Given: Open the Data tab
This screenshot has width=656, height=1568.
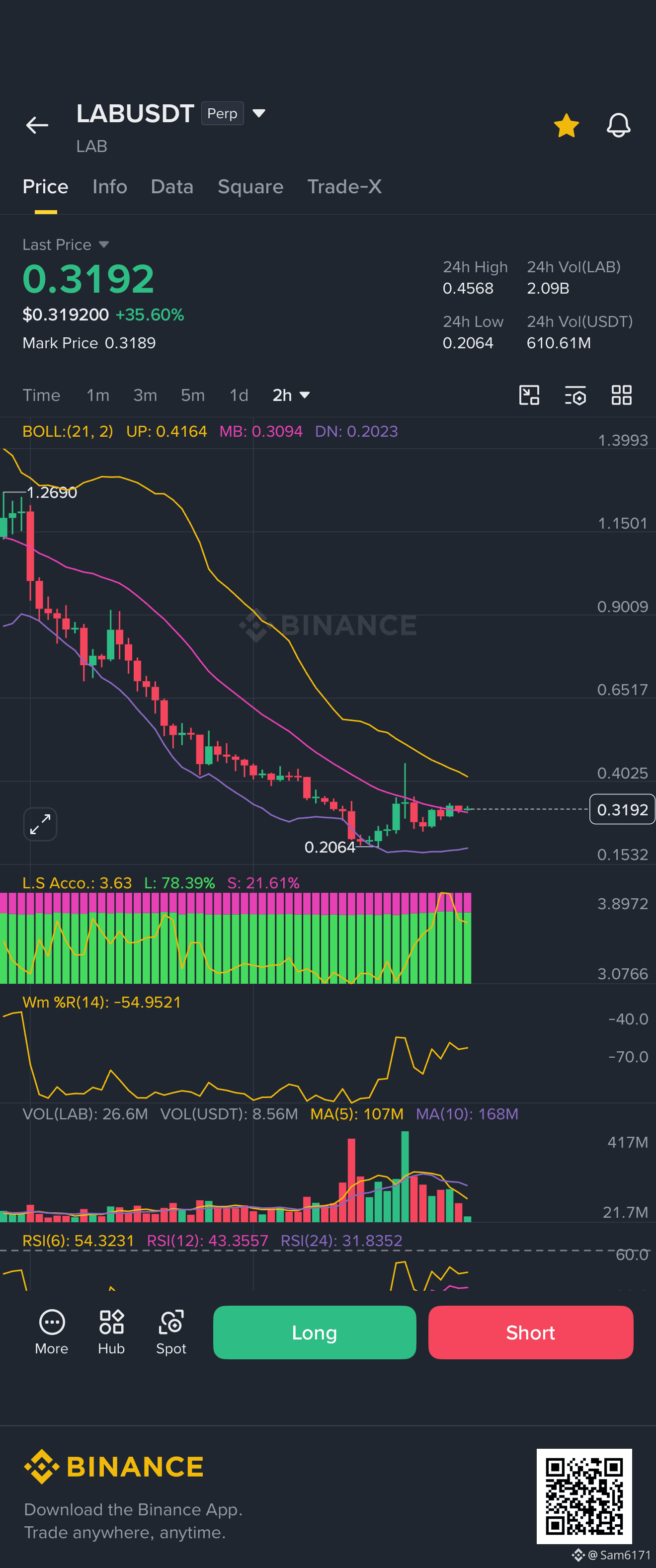Looking at the screenshot, I should click(x=172, y=187).
